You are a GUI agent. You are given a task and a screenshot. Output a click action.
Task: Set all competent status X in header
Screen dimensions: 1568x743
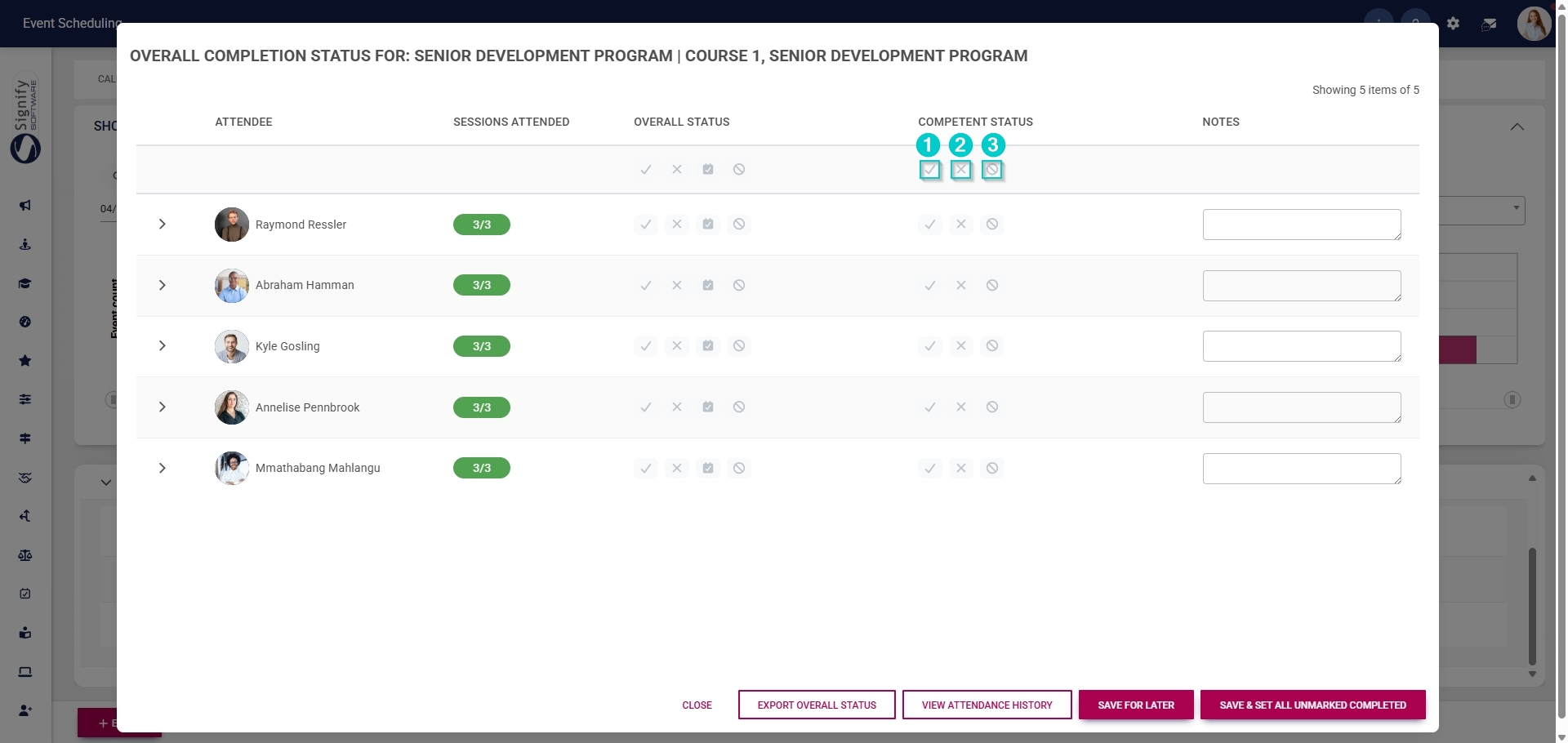961,170
